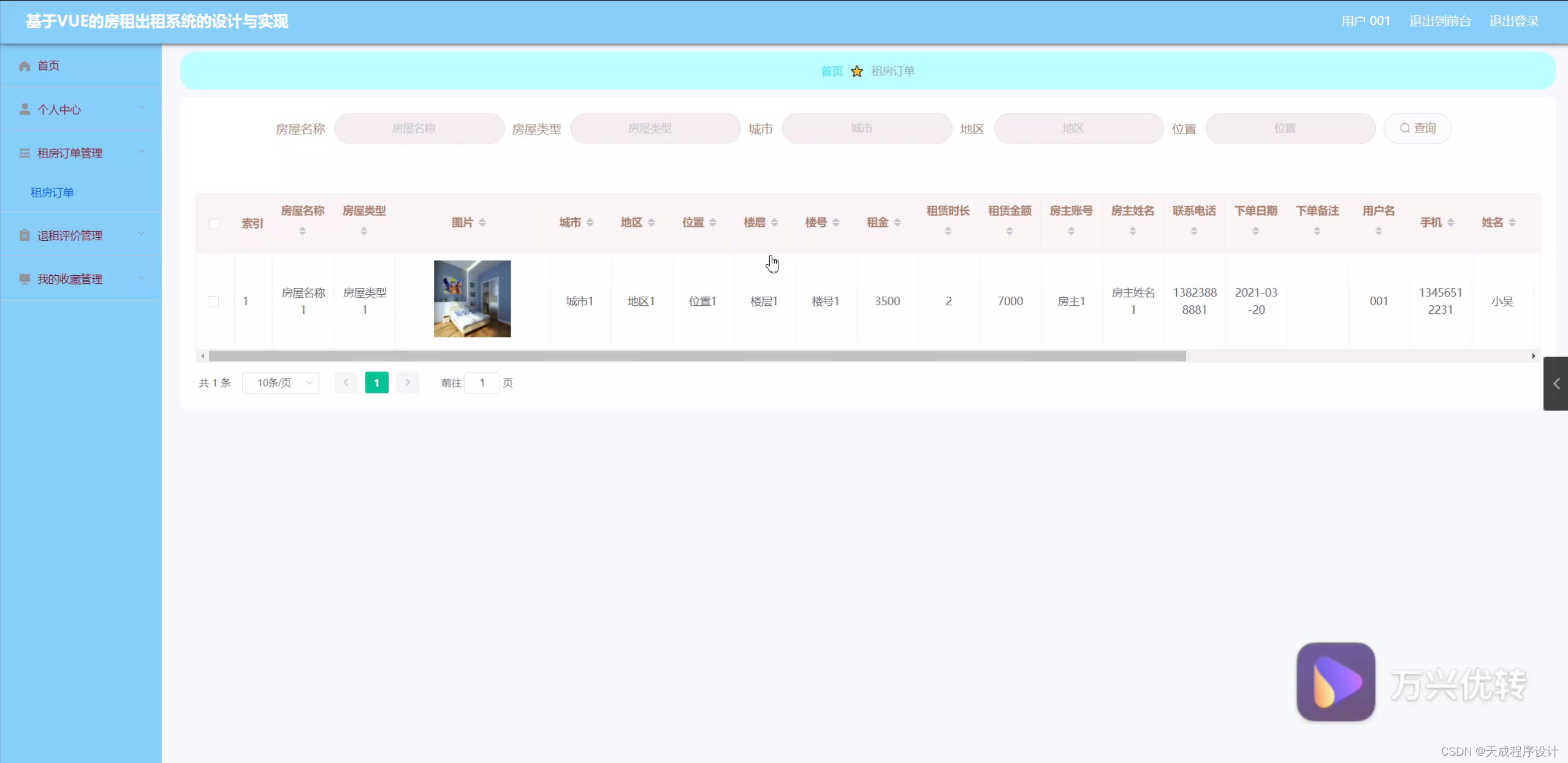Open the 10条/页 page size dropdown
This screenshot has width=1568, height=763.
(x=281, y=383)
